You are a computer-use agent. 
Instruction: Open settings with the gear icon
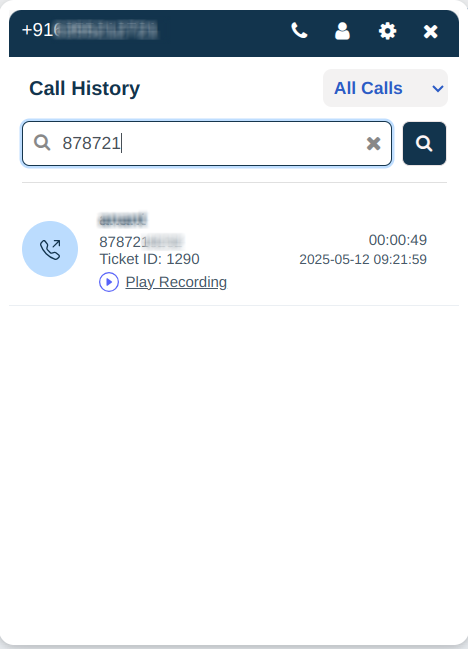[x=387, y=31]
